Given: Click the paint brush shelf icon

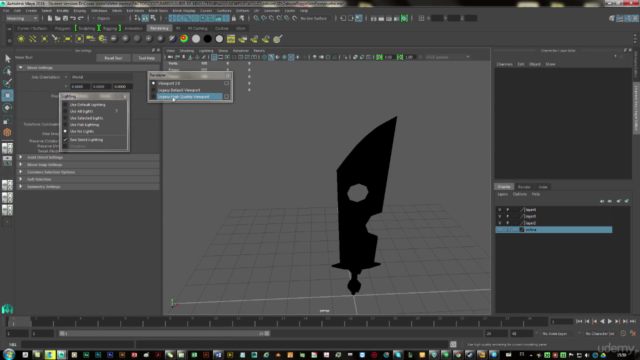Looking at the screenshot, I should 277,39.
